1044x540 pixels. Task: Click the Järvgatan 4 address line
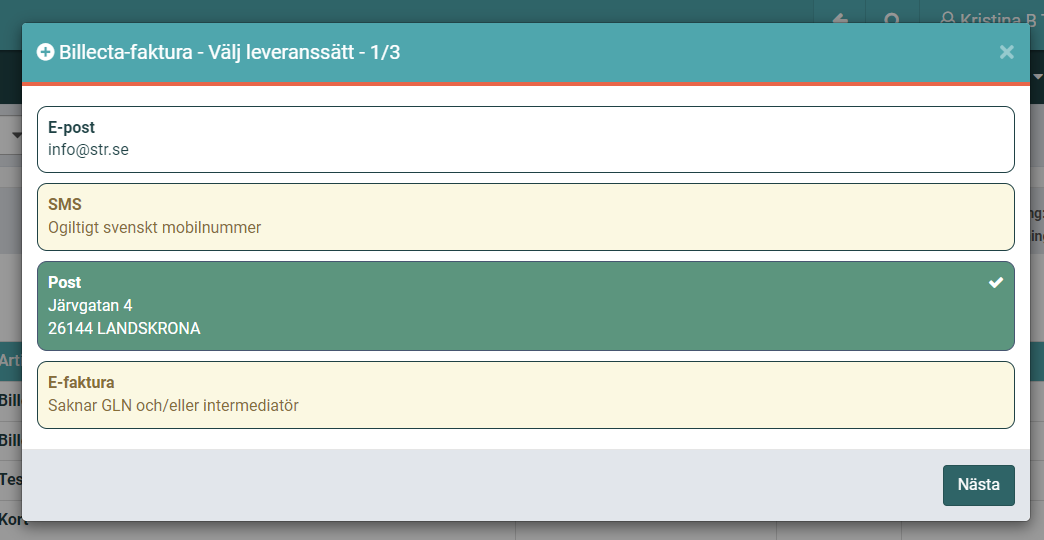[90, 305]
